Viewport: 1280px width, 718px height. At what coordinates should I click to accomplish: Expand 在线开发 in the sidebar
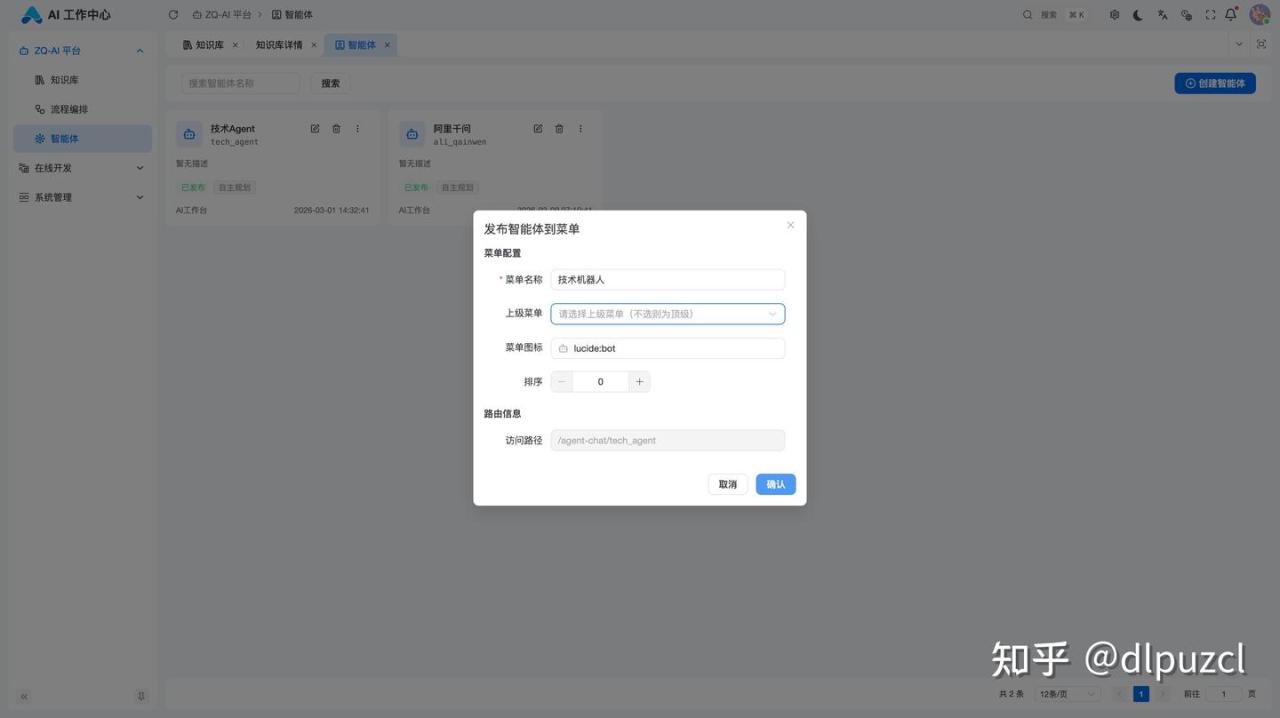tap(80, 168)
